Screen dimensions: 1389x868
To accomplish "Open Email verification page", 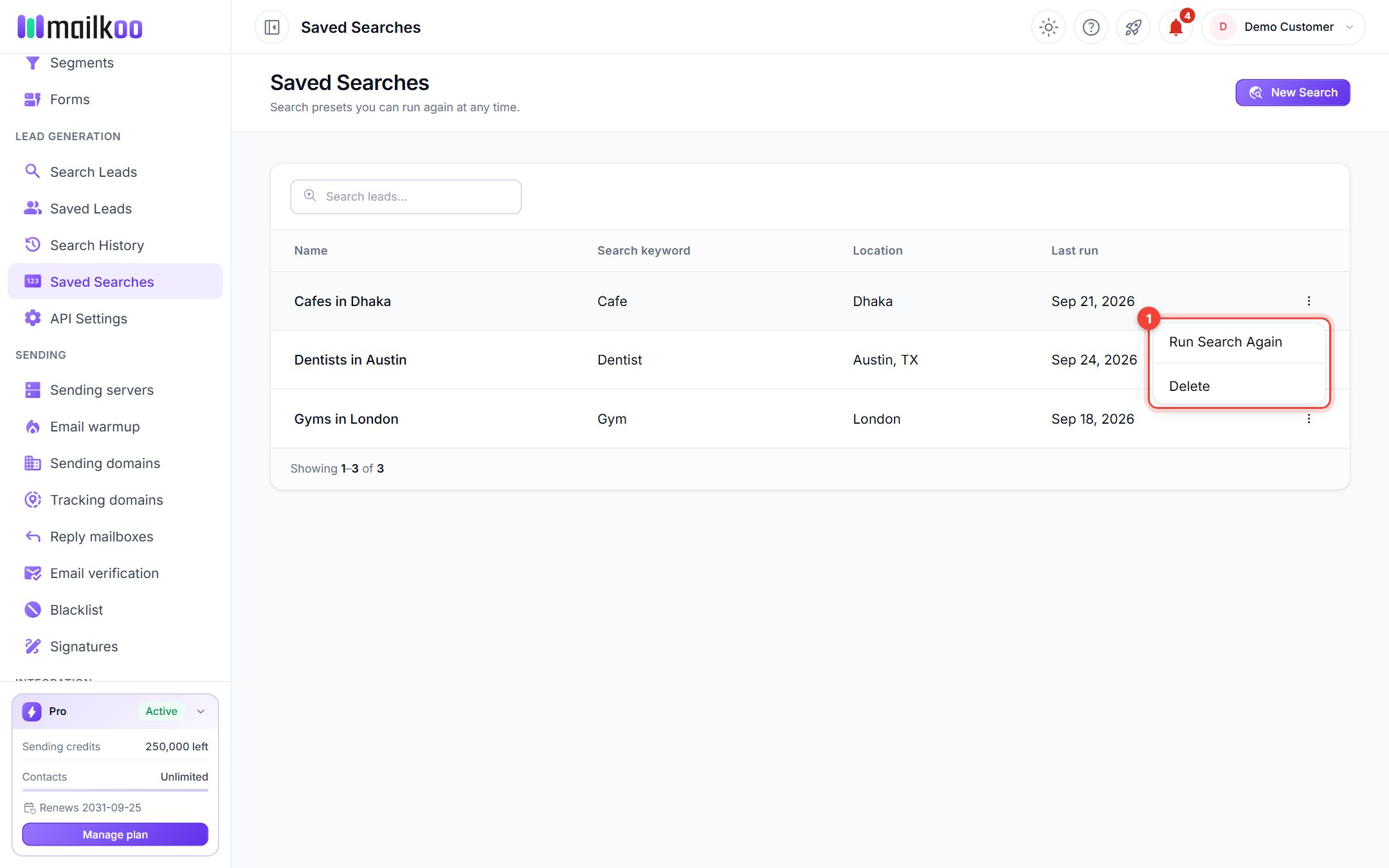I will coord(115,574).
